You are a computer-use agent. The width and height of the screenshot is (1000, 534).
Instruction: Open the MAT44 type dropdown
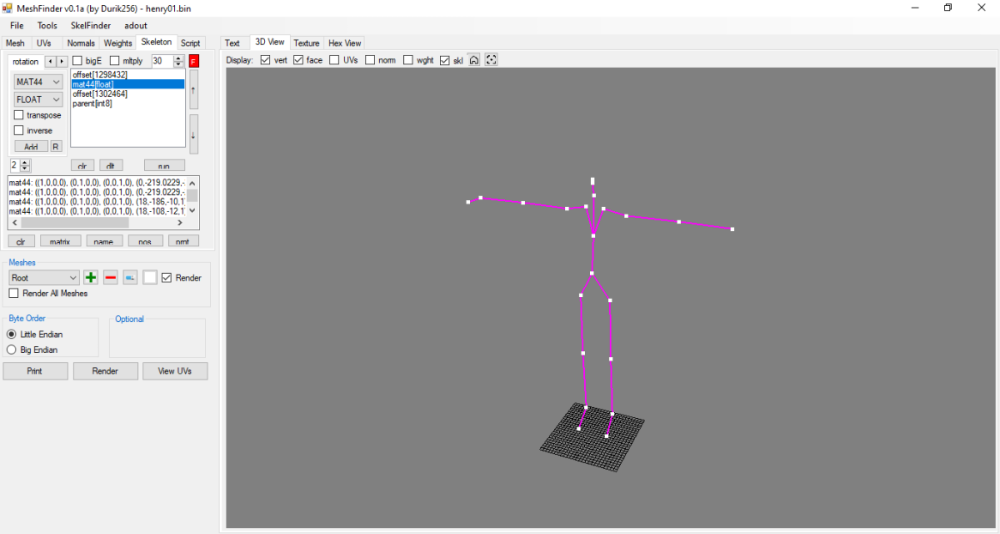[38, 82]
